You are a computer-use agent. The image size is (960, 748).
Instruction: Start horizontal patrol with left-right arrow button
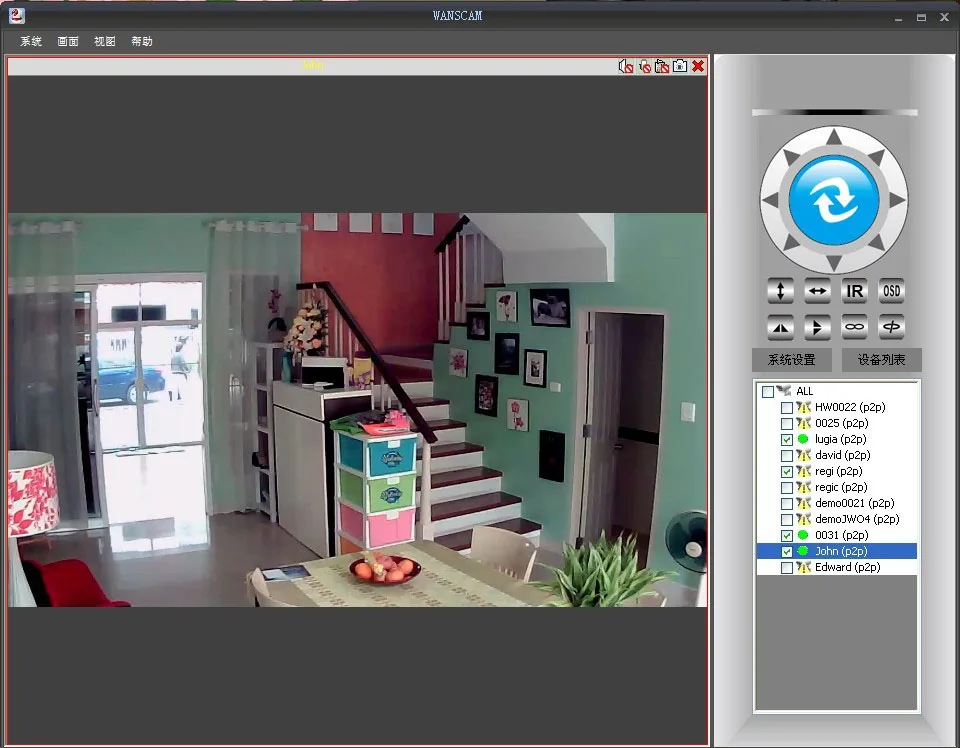pos(817,291)
